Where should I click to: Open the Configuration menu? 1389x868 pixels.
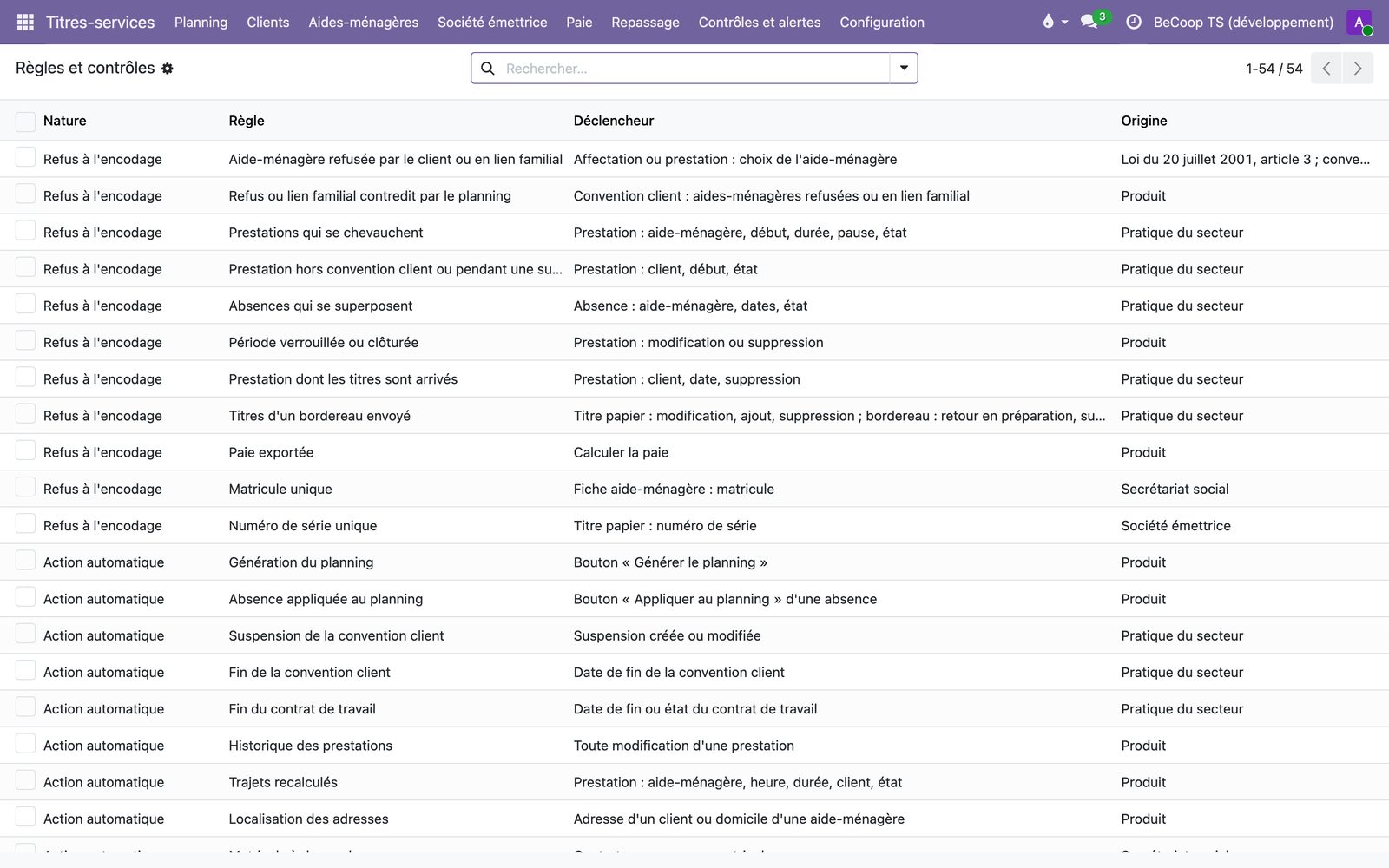point(882,22)
